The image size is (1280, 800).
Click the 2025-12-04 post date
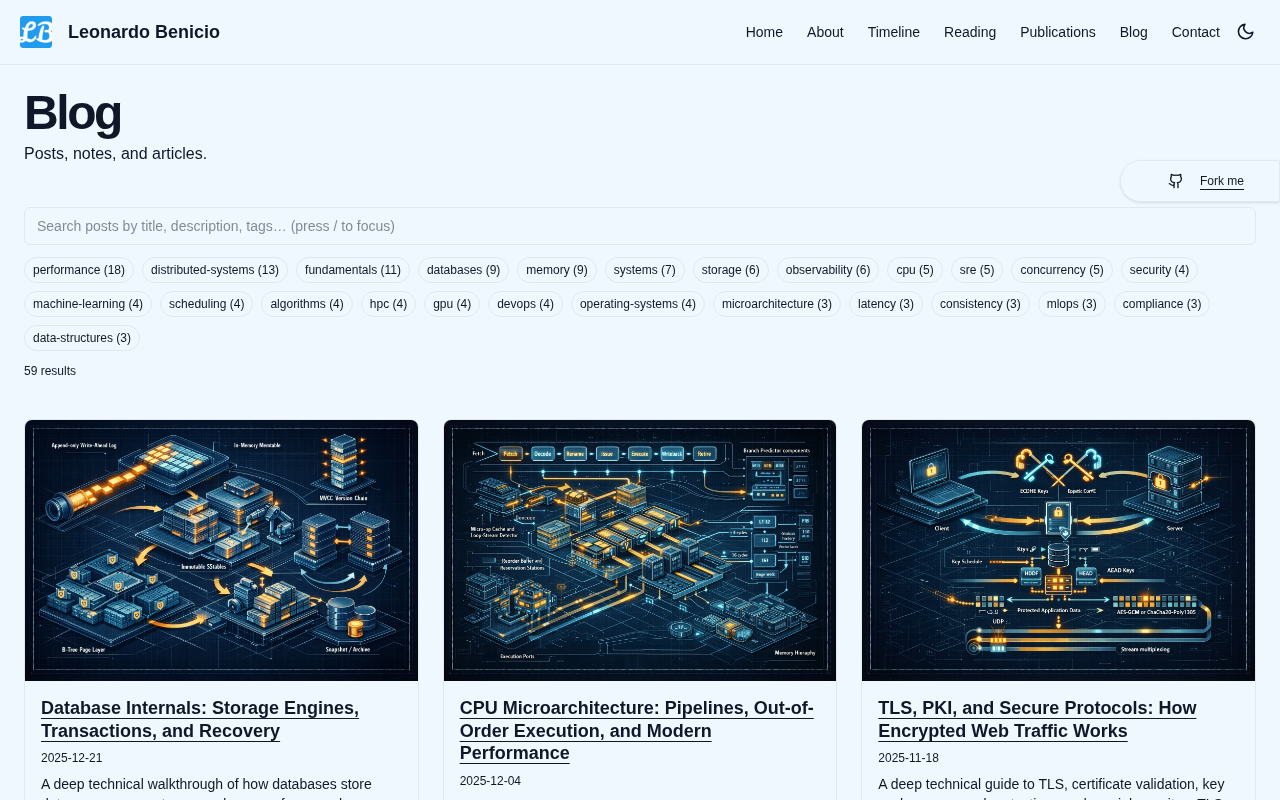pos(490,781)
